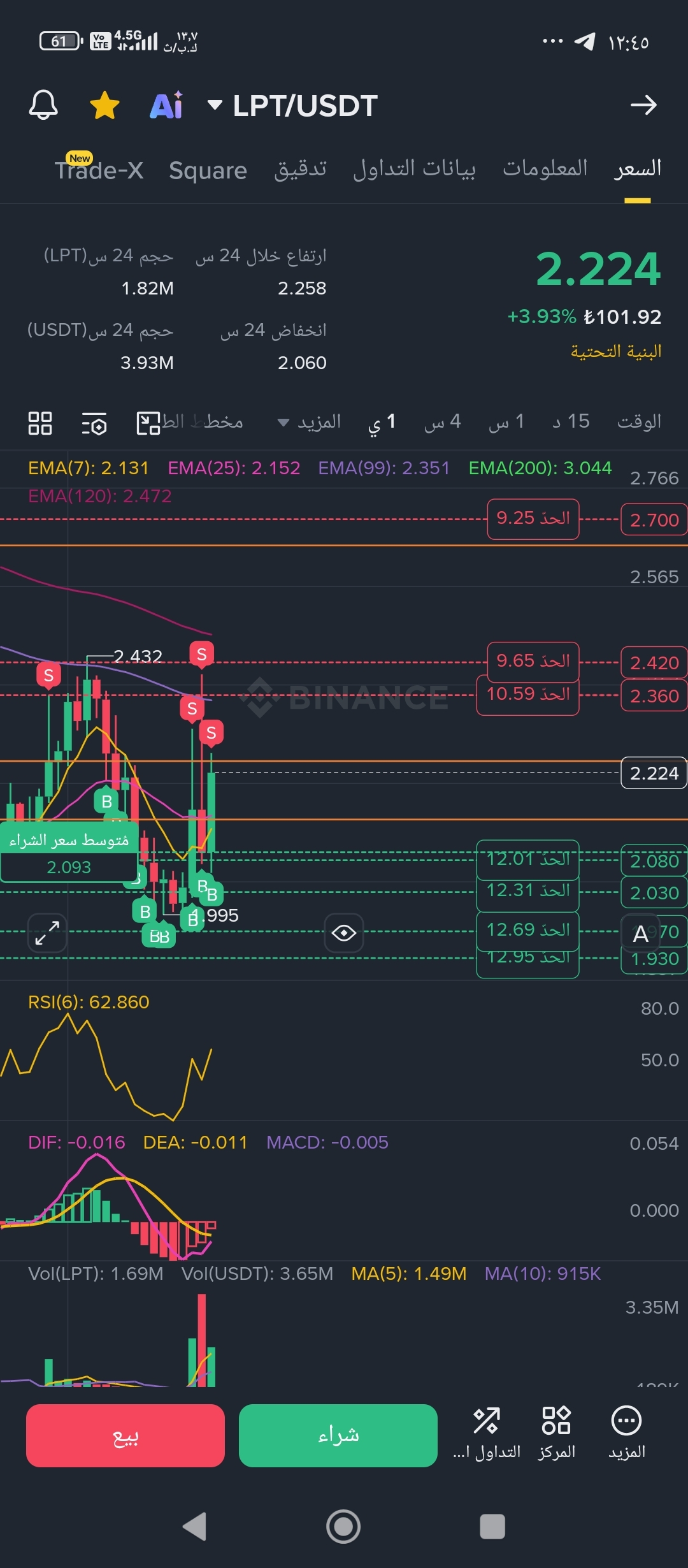688x1568 pixels.
Task: Tap the البنية التحتية link
Action: pyautogui.click(x=616, y=351)
